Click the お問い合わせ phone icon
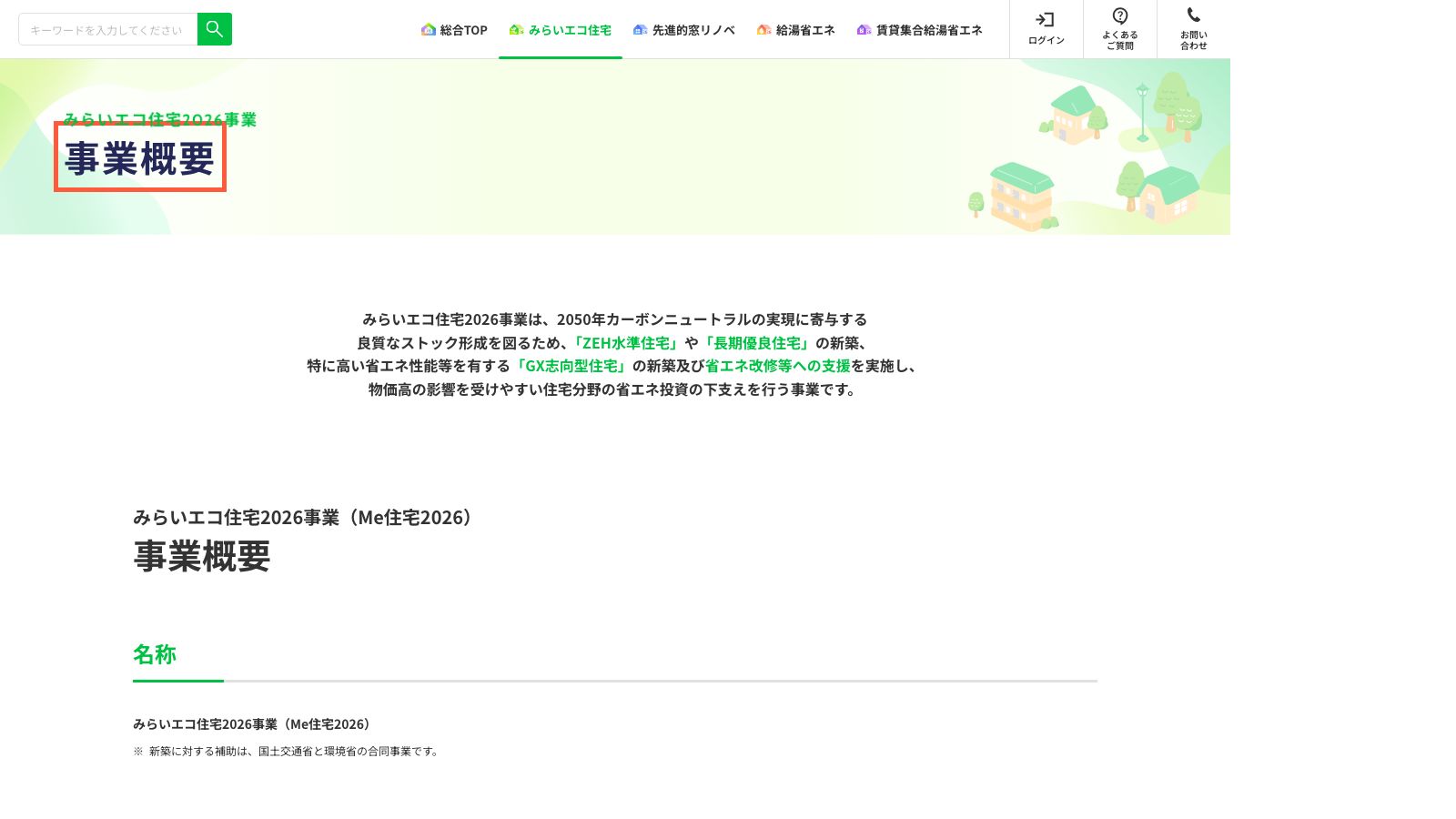Screen dimensions: 1456x819 1193,15
